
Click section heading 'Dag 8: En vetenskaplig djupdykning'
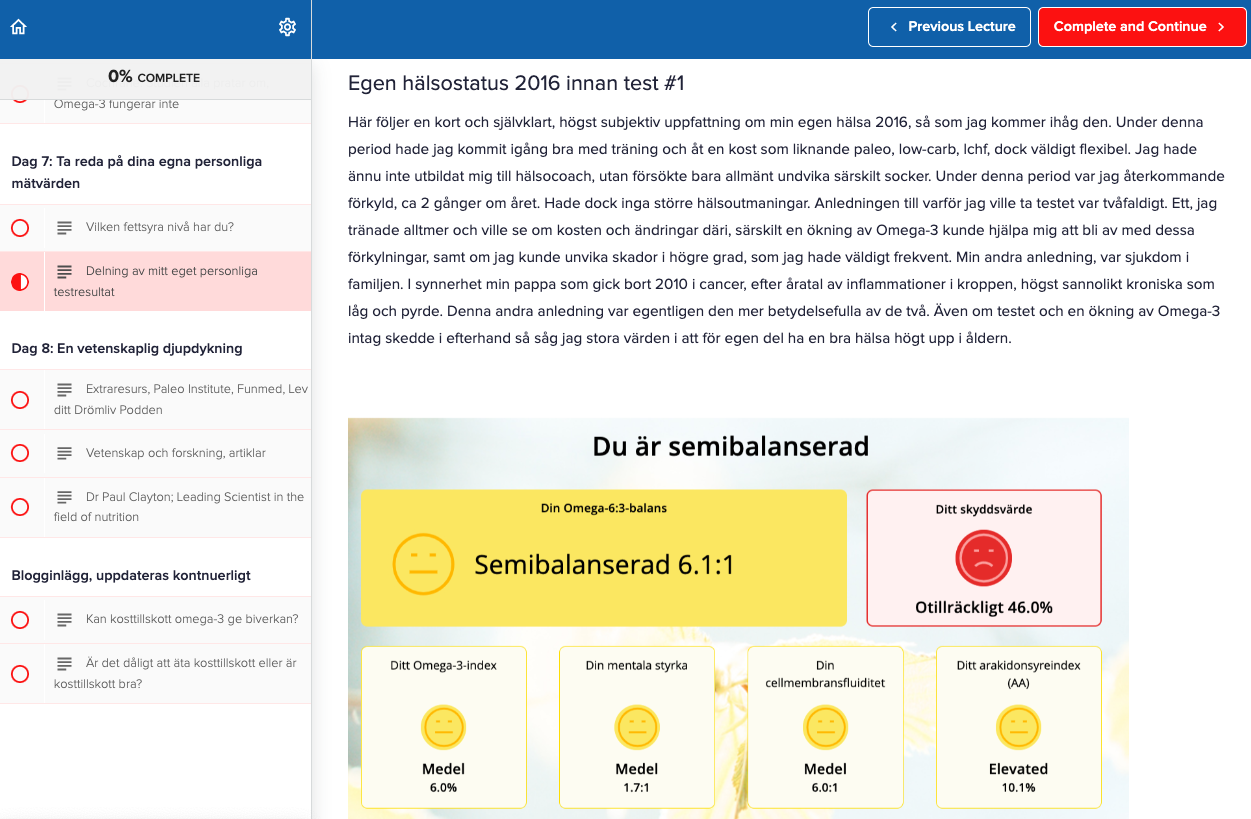127,348
